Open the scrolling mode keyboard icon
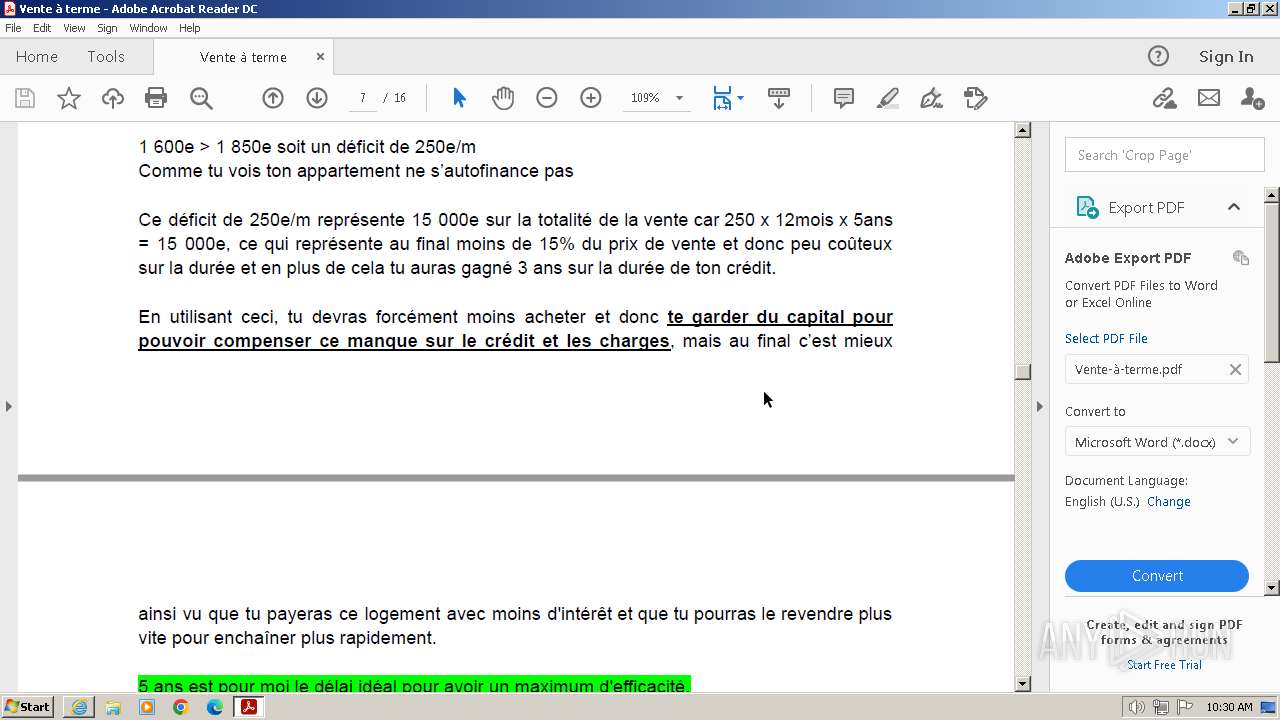Image resolution: width=1280 pixels, height=720 pixels. (x=779, y=98)
